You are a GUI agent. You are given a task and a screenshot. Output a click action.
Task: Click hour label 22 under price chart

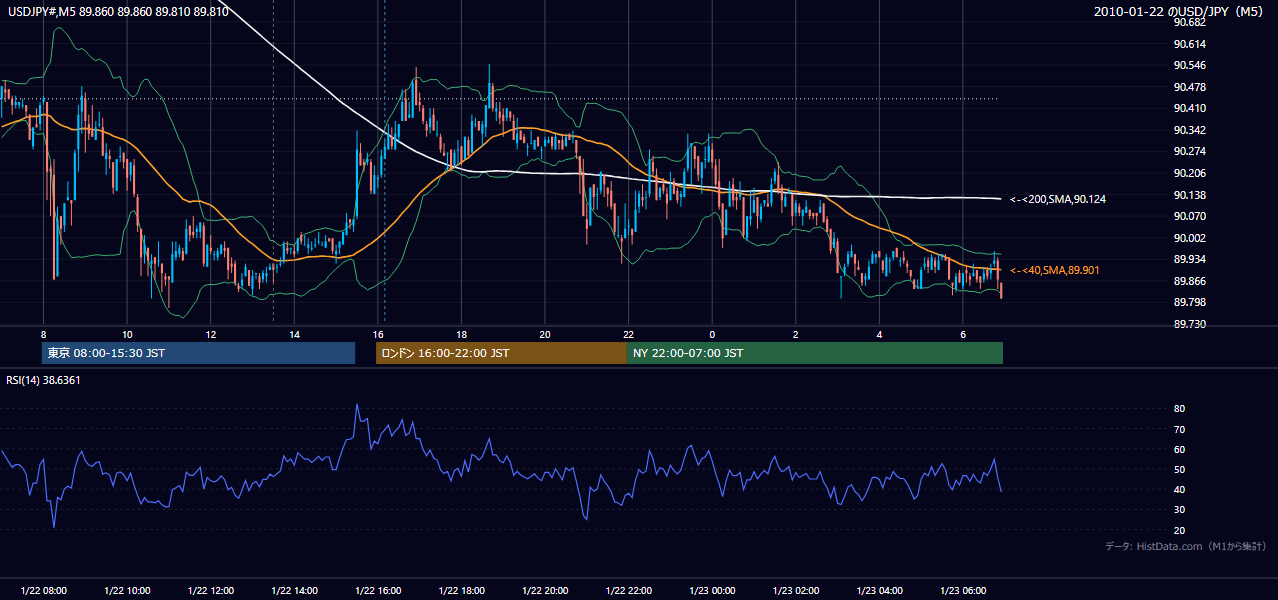tap(628, 333)
